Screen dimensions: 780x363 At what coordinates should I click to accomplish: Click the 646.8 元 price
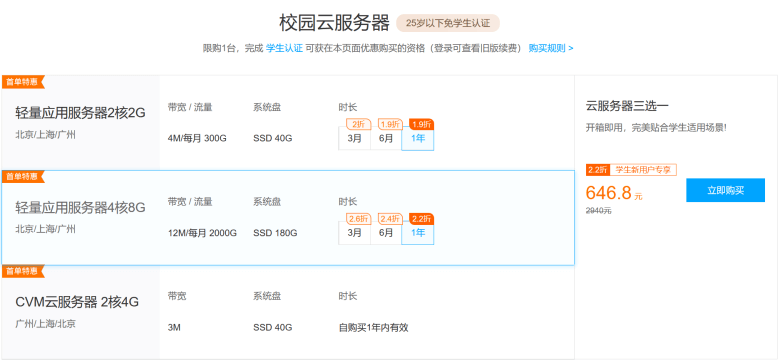tap(614, 193)
